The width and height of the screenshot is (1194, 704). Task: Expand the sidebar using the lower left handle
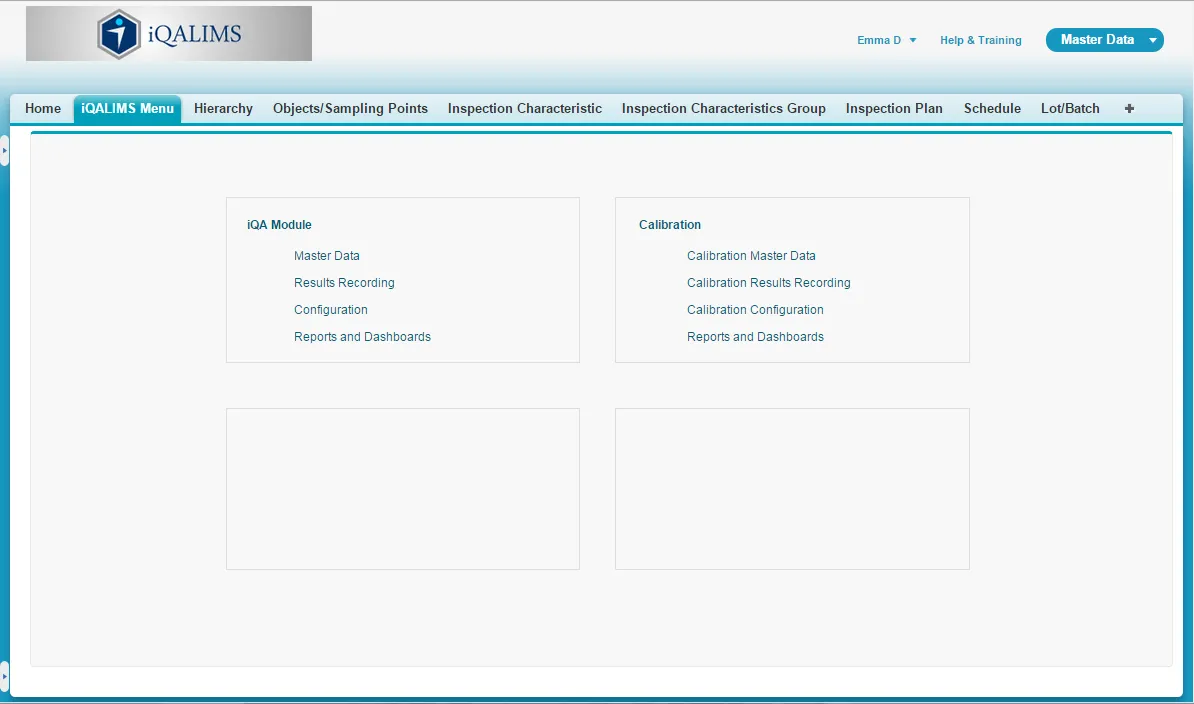4,676
